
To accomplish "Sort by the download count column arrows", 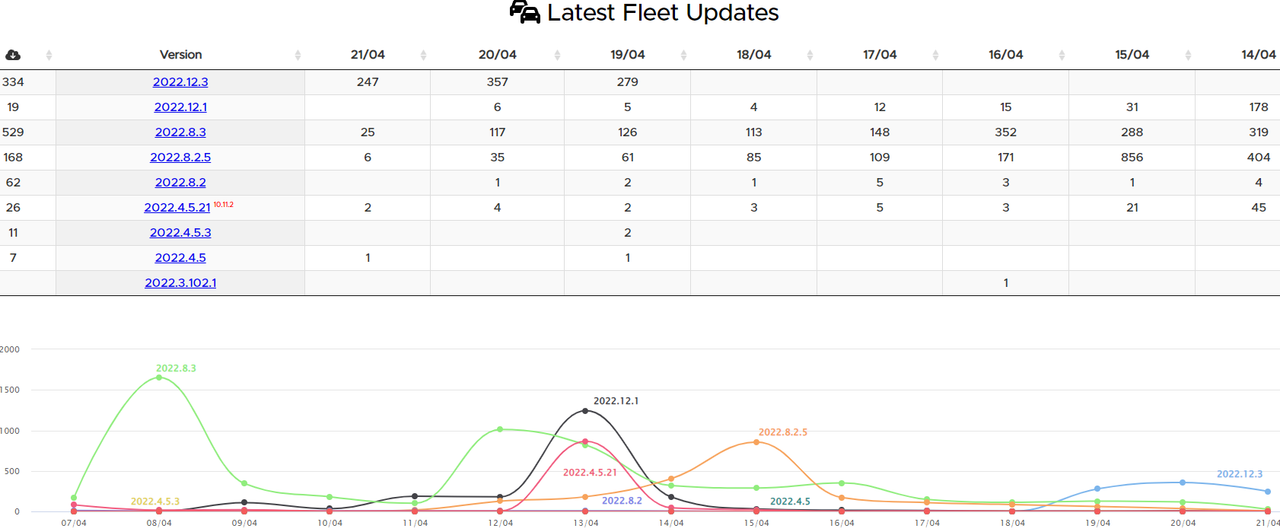I will (49, 55).
